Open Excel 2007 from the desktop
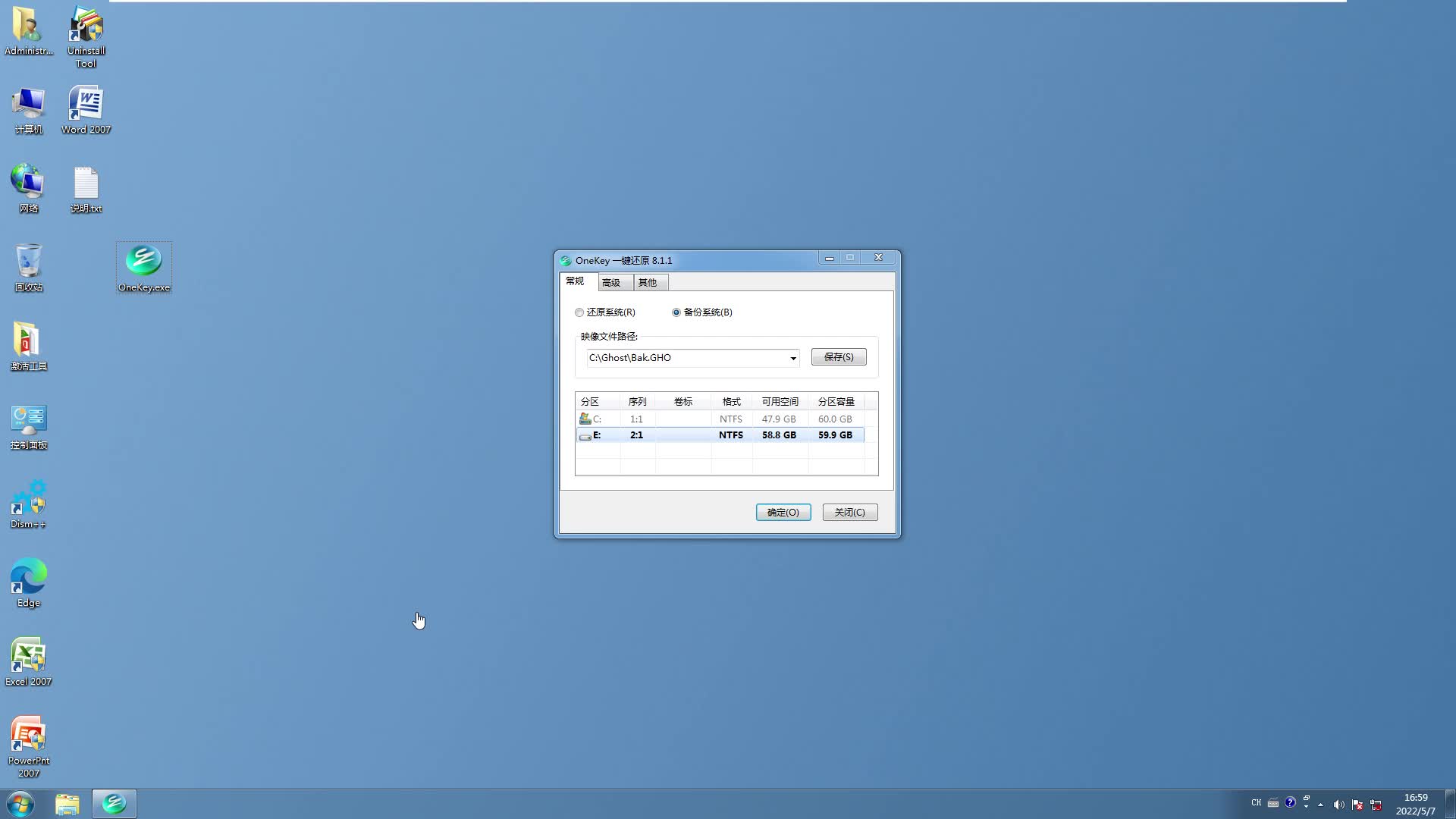 point(28,652)
